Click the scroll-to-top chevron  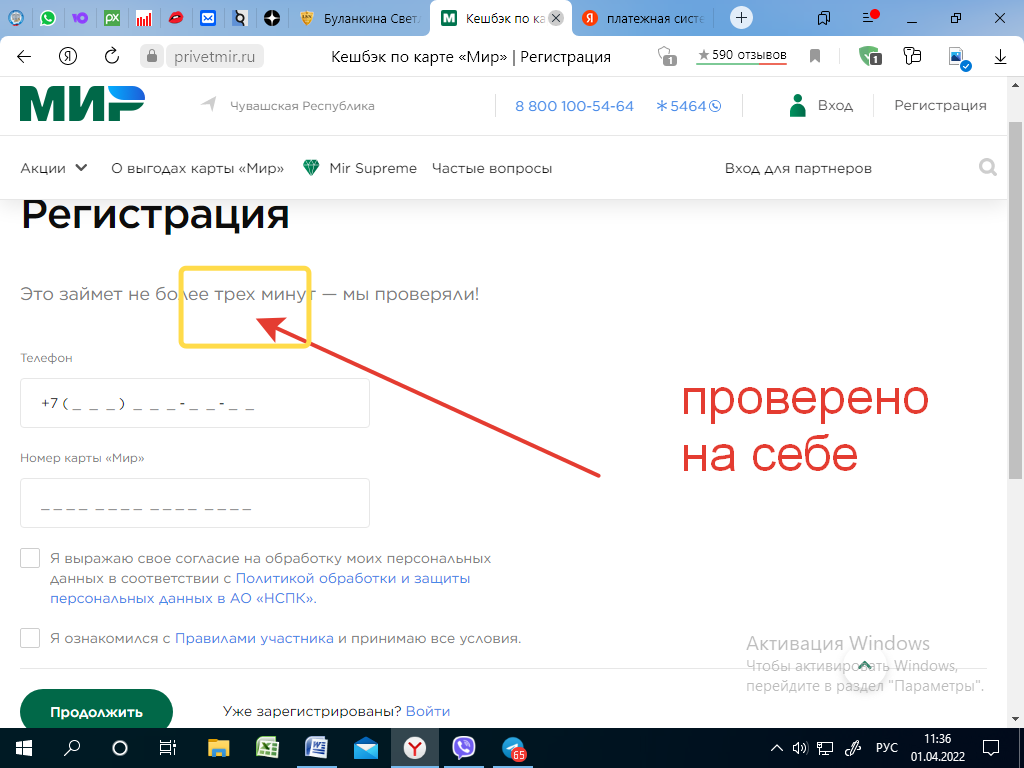864,663
